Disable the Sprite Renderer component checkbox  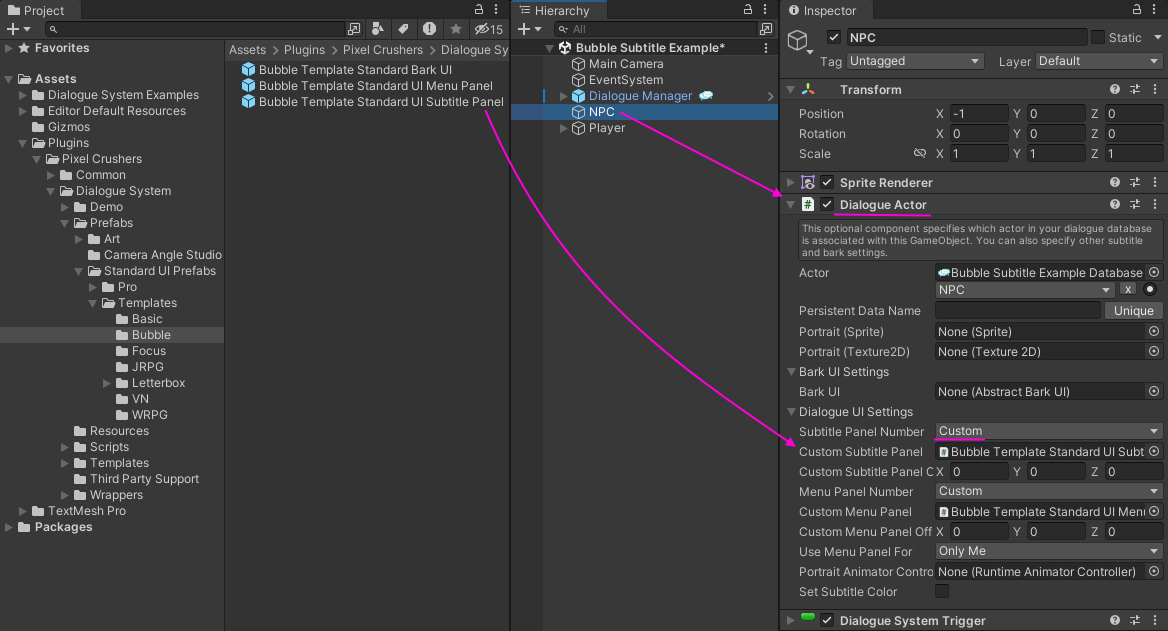[827, 183]
